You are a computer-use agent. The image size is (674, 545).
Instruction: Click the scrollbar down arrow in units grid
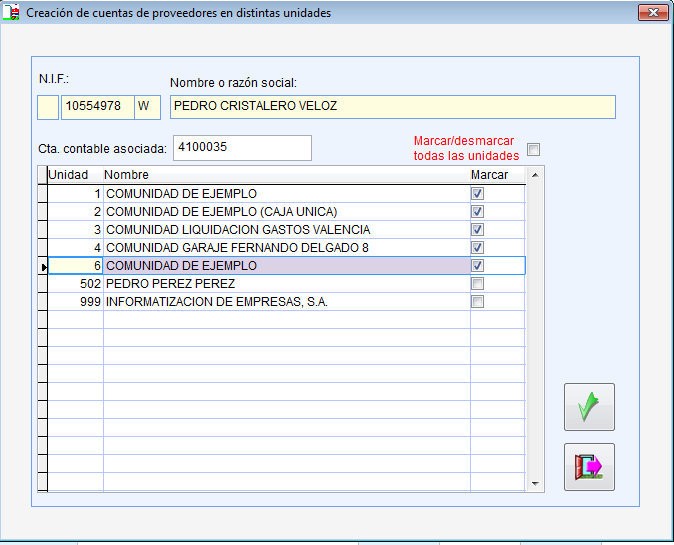[x=535, y=484]
